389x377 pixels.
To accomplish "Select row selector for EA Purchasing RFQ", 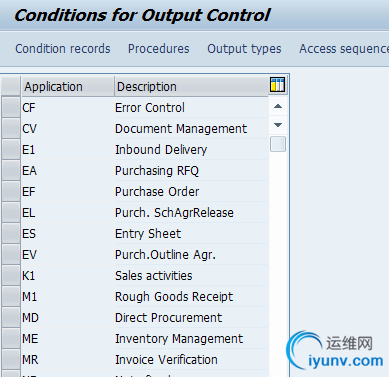I will pos(11,170).
